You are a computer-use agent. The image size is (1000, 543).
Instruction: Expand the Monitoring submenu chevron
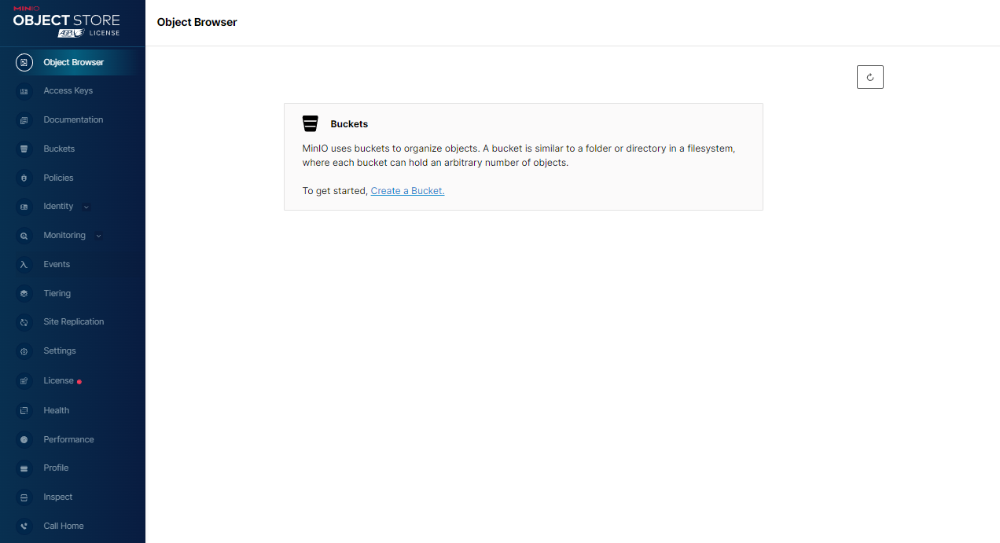[98, 236]
